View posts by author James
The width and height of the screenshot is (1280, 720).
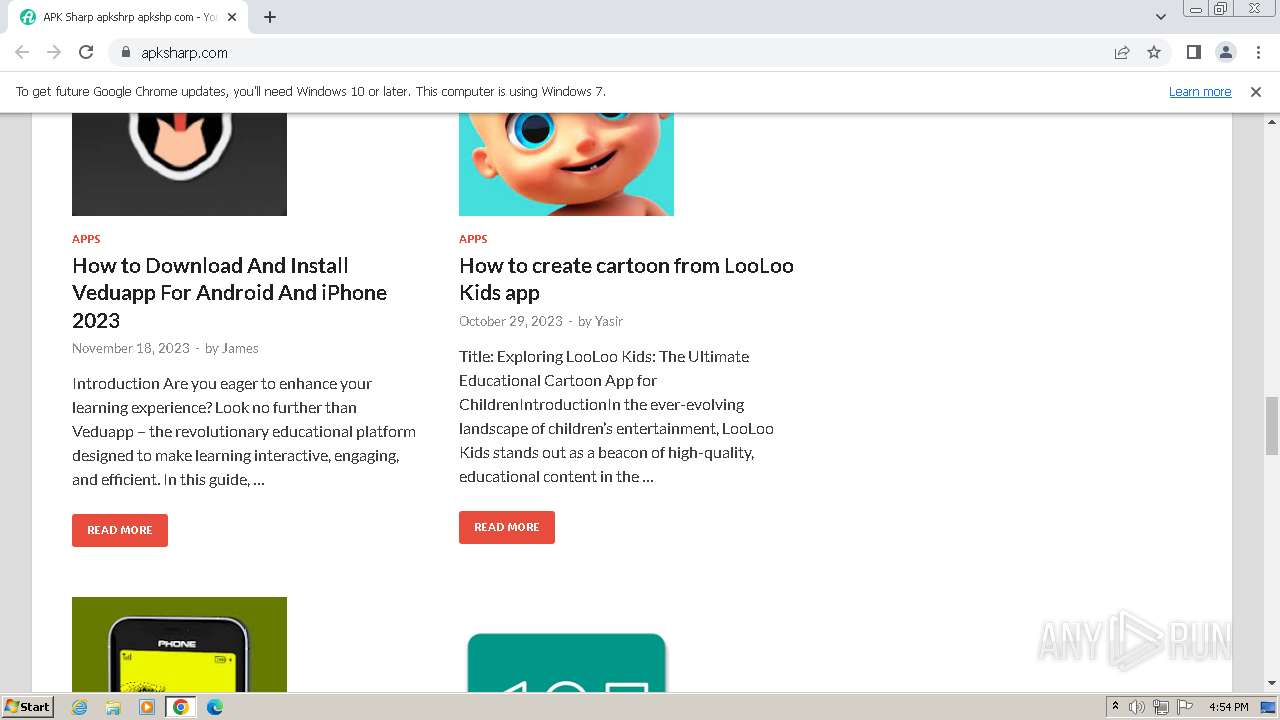240,348
